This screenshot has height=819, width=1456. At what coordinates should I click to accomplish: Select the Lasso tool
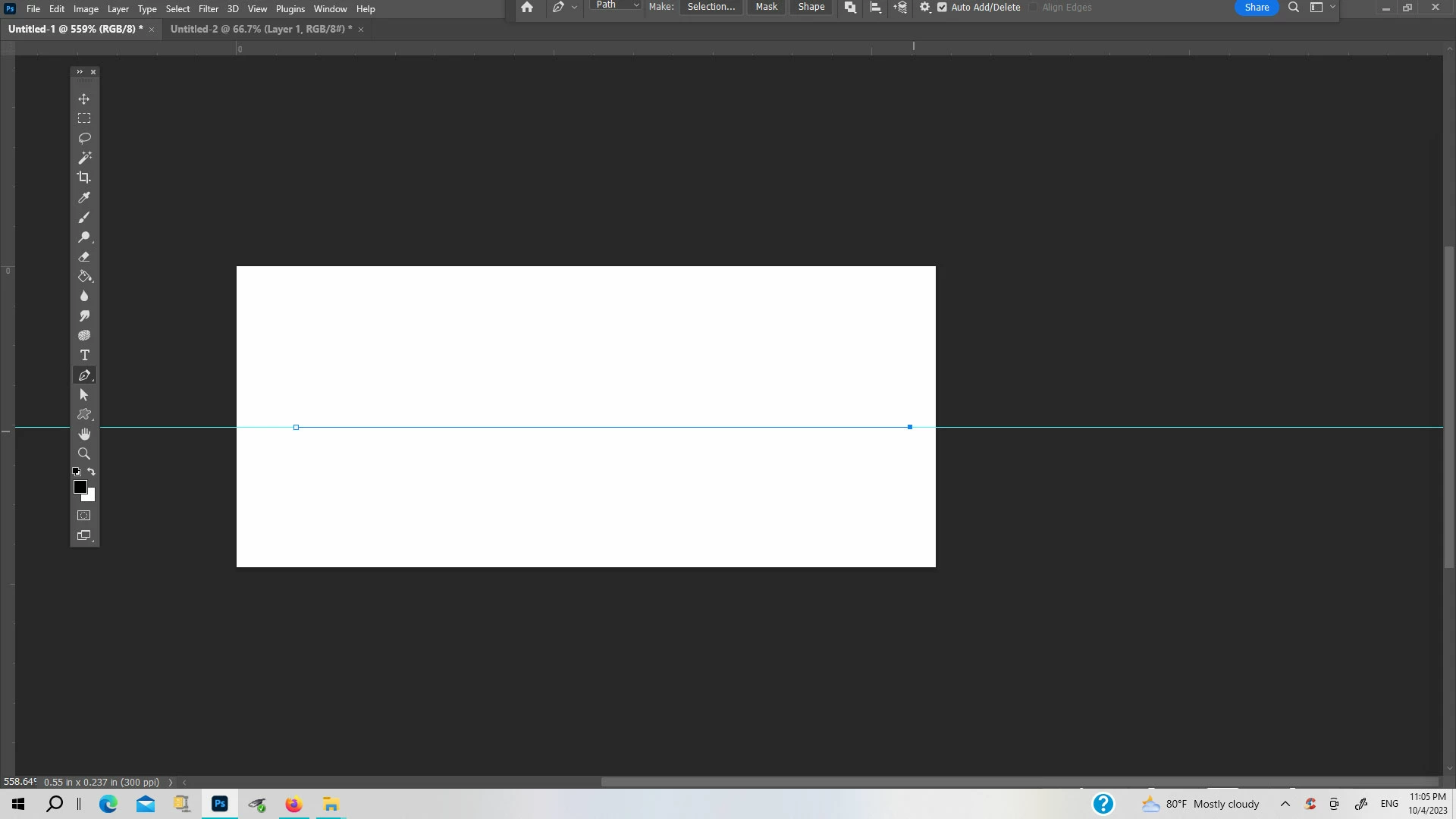[x=84, y=138]
